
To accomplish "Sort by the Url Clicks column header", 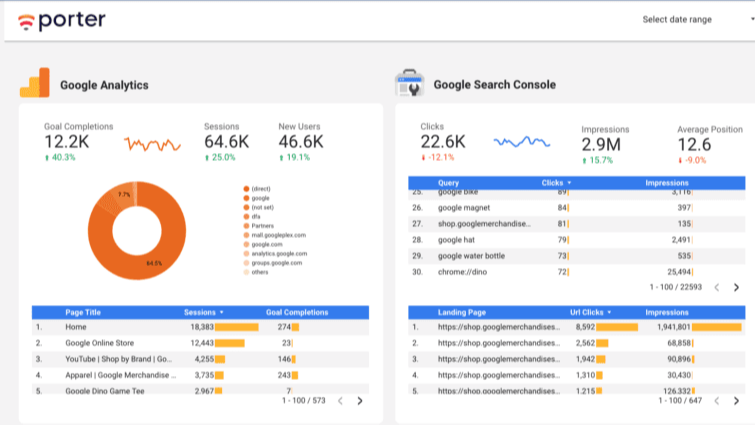I will pyautogui.click(x=592, y=312).
